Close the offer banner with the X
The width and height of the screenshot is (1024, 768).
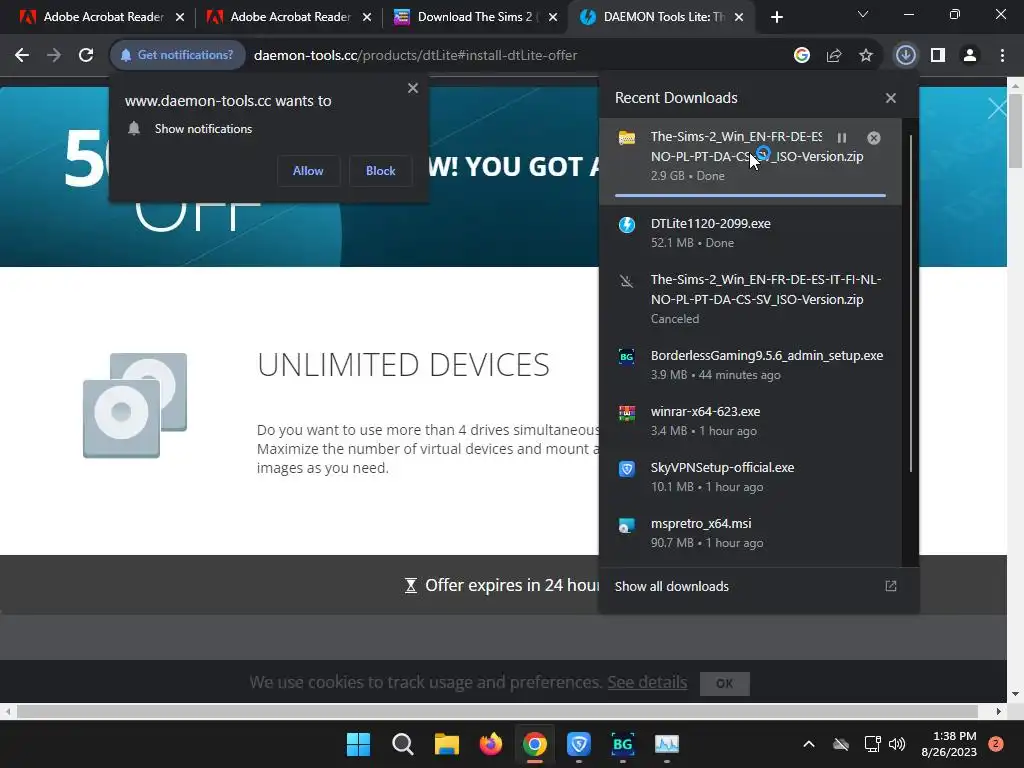[x=997, y=108]
